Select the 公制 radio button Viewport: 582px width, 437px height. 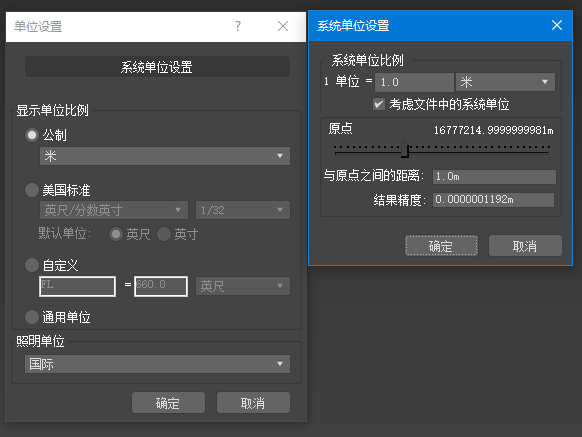pyautogui.click(x=32, y=135)
